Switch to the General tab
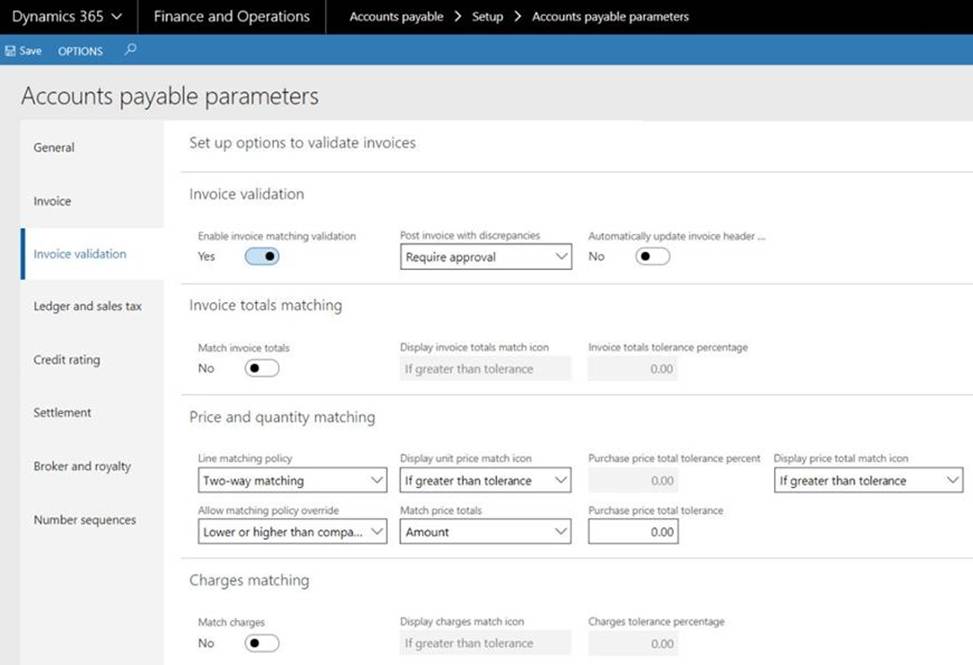973x665 pixels. [54, 148]
